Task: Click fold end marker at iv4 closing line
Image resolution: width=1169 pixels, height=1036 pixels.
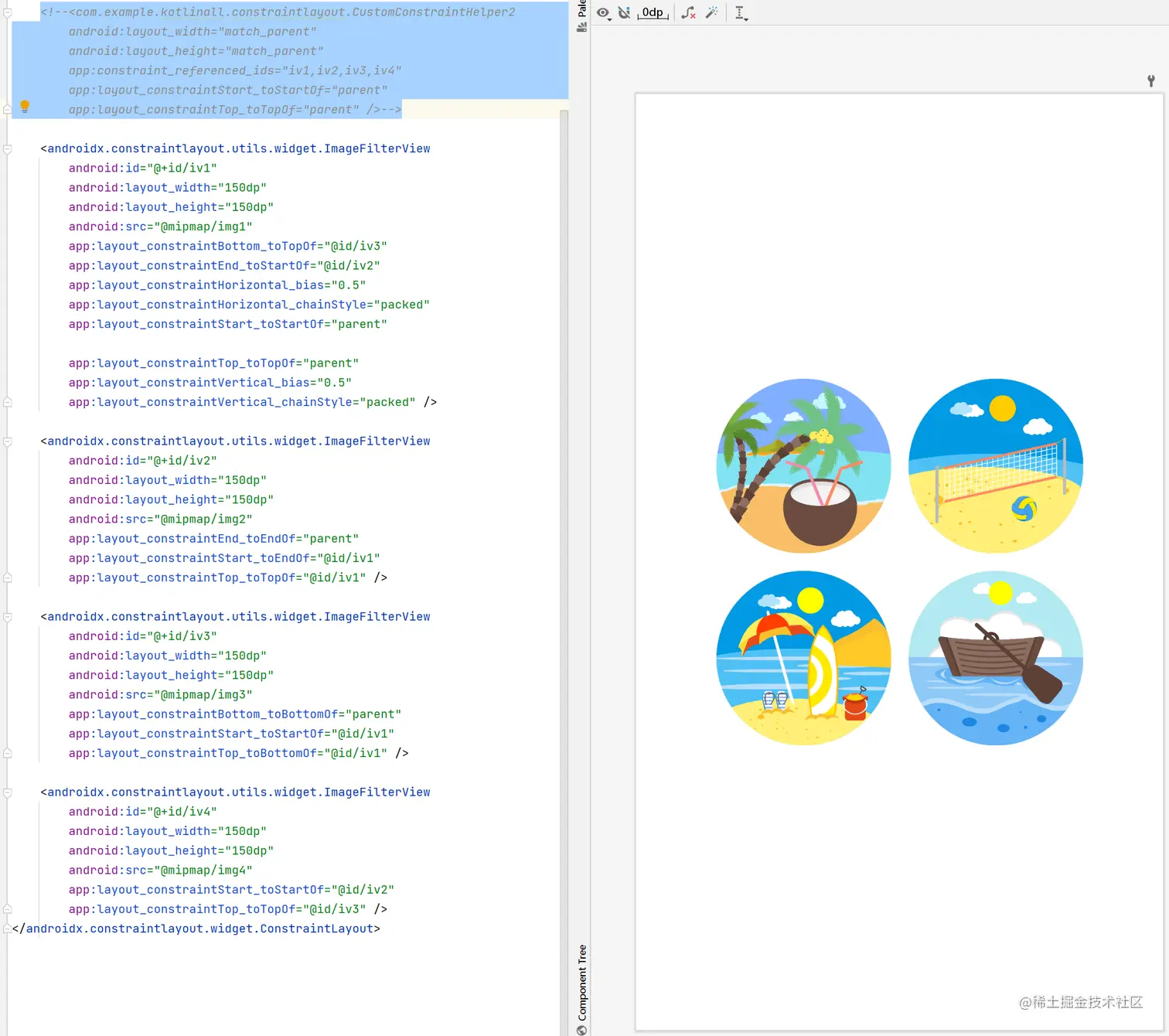Action: click(7, 909)
